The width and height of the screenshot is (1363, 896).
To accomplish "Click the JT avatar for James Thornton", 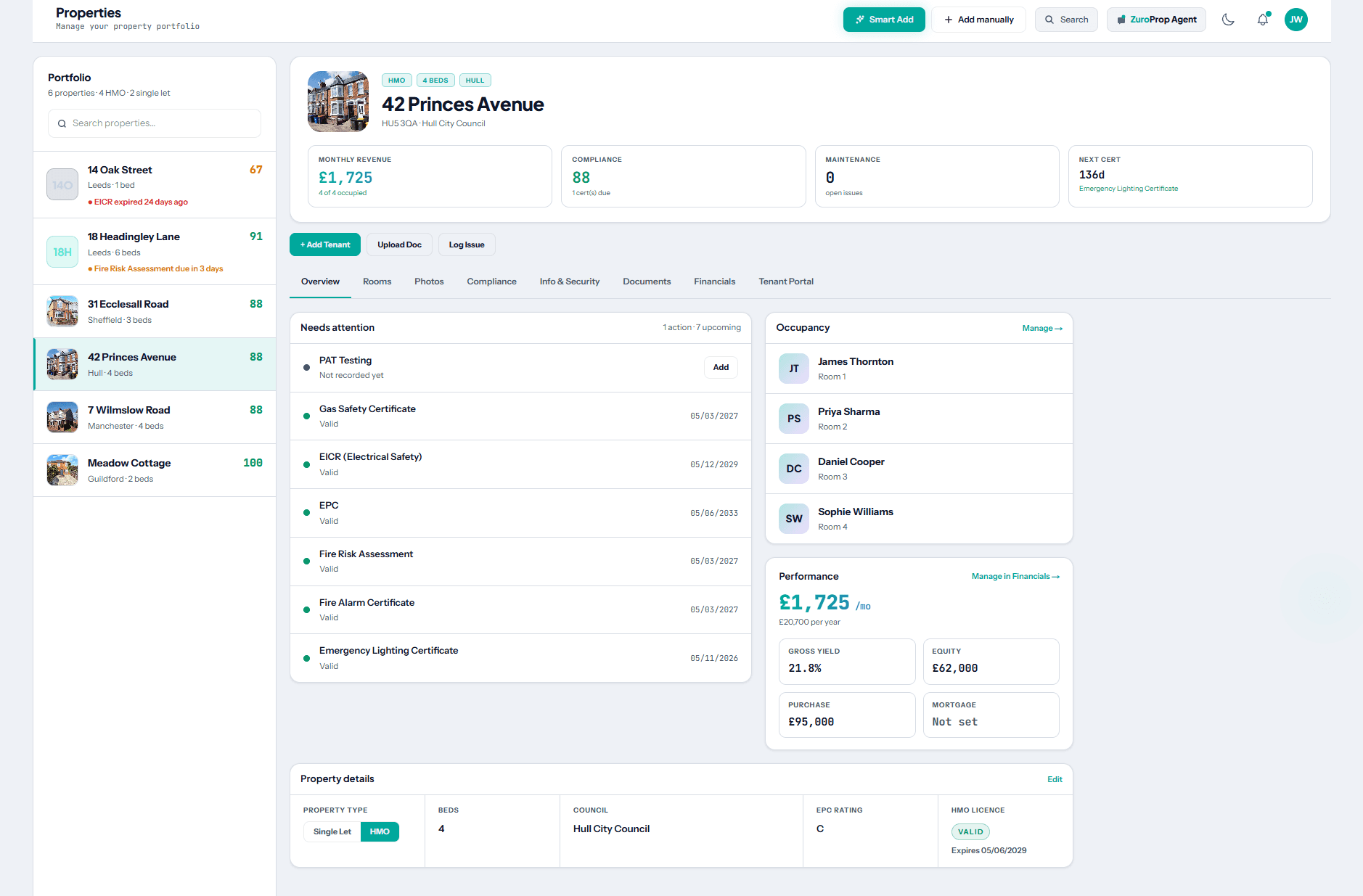I will pos(794,369).
